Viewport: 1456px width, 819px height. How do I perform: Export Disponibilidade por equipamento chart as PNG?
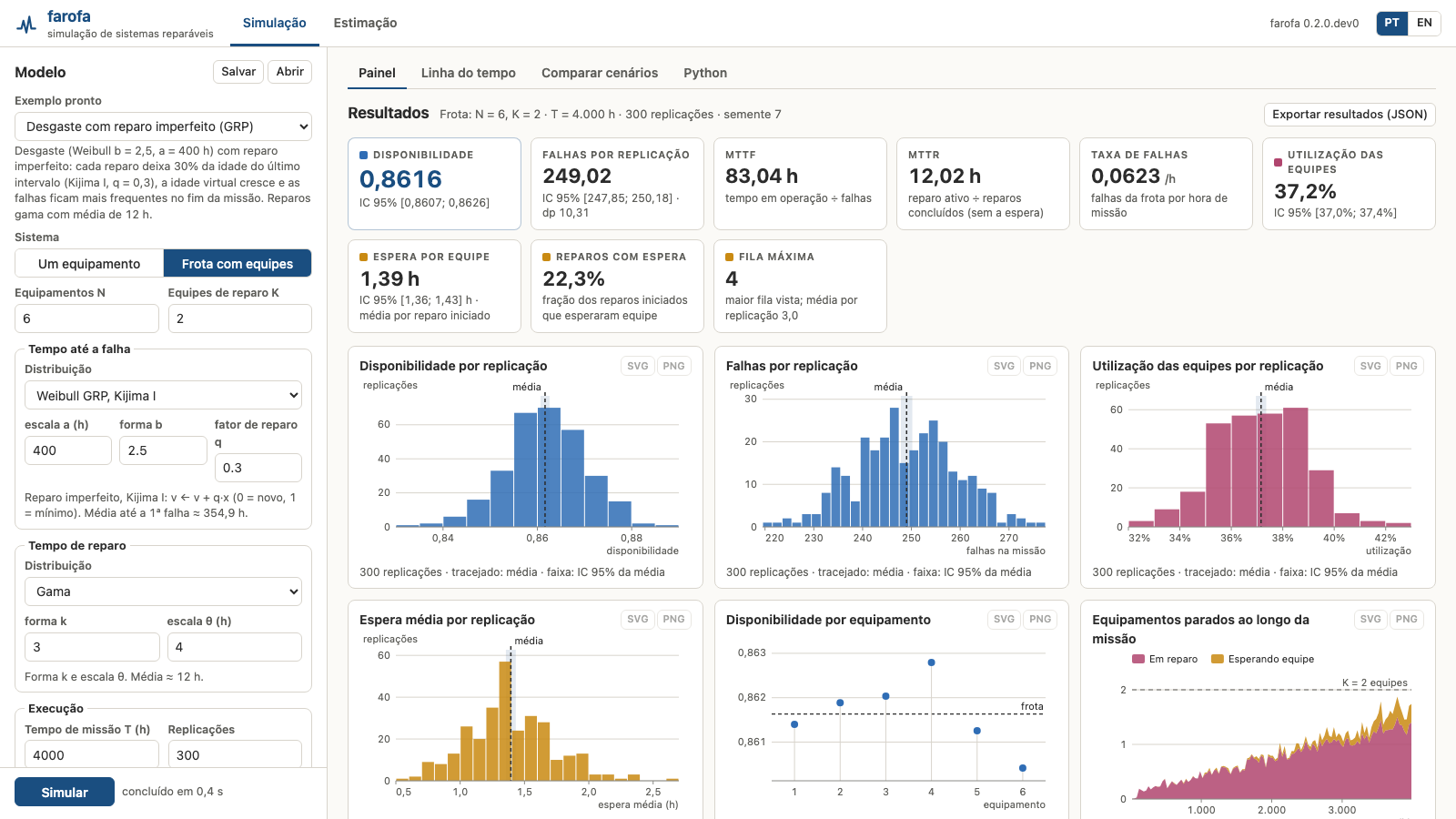pyautogui.click(x=1040, y=619)
